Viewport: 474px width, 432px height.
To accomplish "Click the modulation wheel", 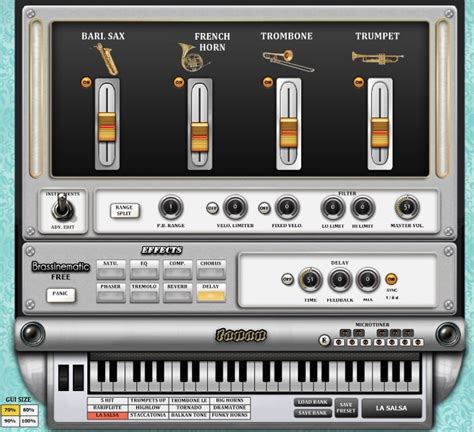I will pyautogui.click(x=78, y=377).
